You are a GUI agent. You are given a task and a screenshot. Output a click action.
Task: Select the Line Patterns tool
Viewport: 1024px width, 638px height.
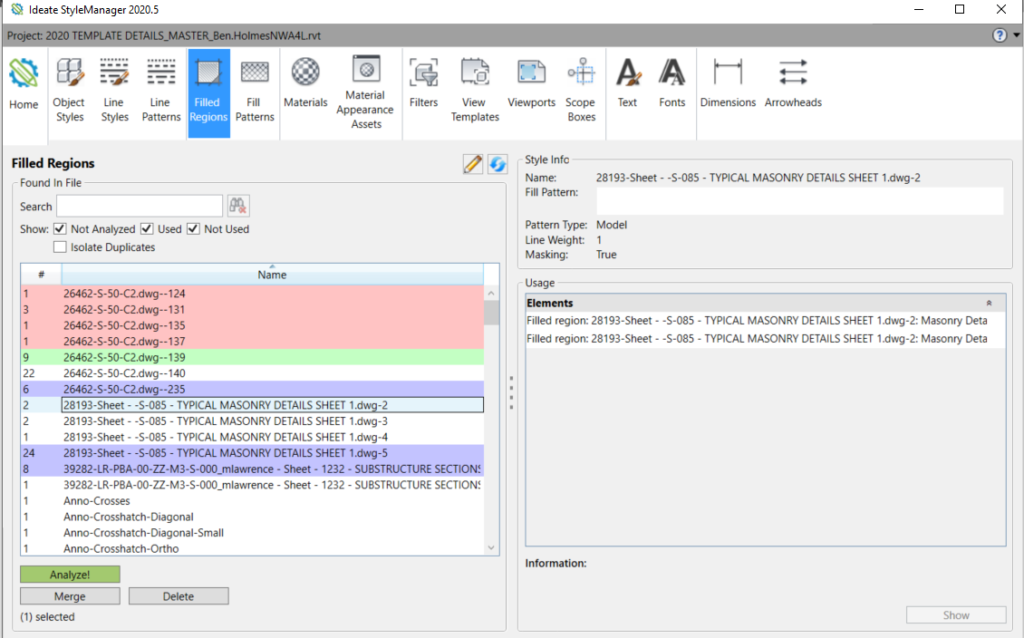click(160, 84)
